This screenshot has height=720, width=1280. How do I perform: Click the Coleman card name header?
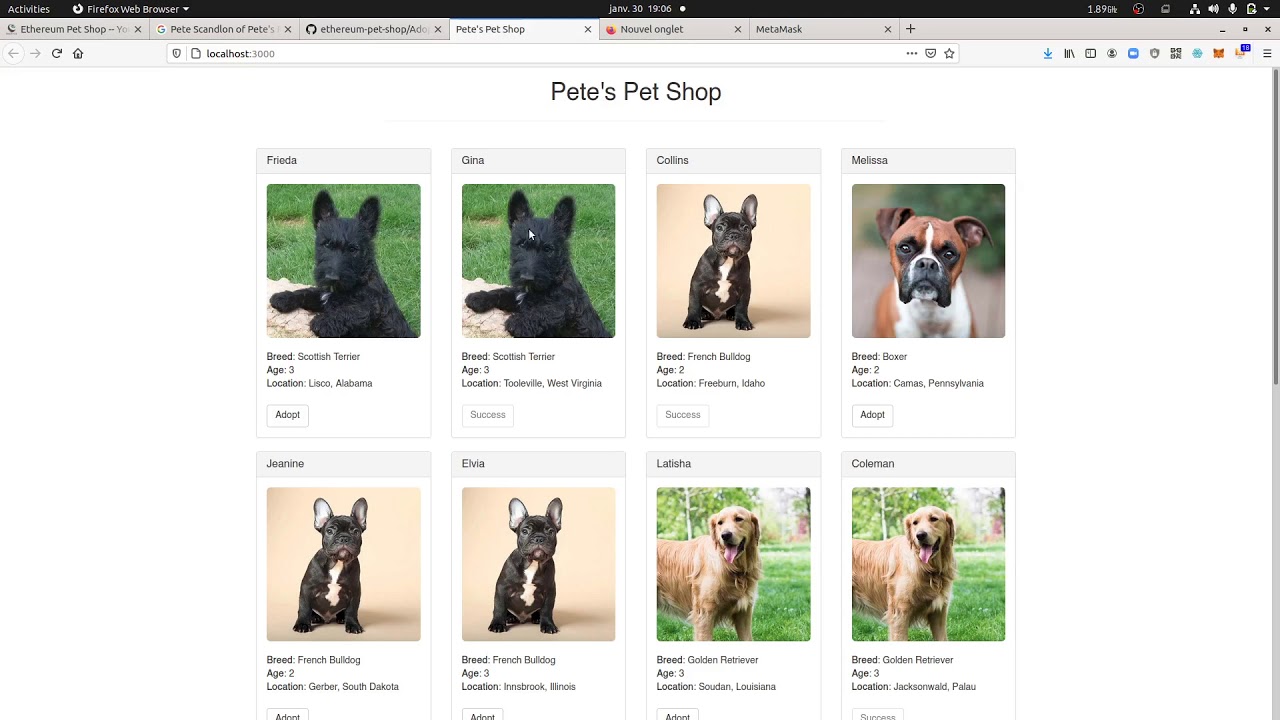coord(928,464)
